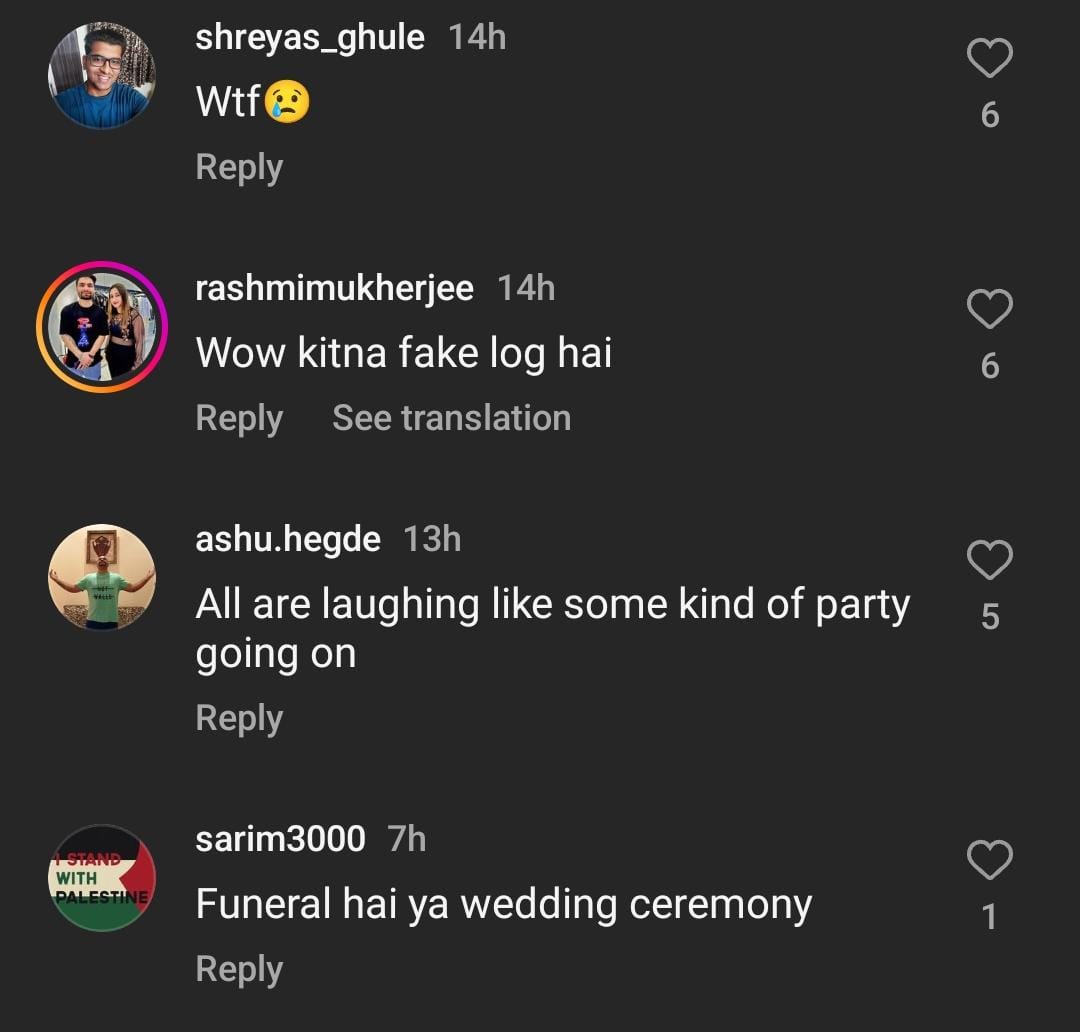Open the sarim3000 username profile
Image resolution: width=1080 pixels, height=1032 pixels.
(280, 839)
